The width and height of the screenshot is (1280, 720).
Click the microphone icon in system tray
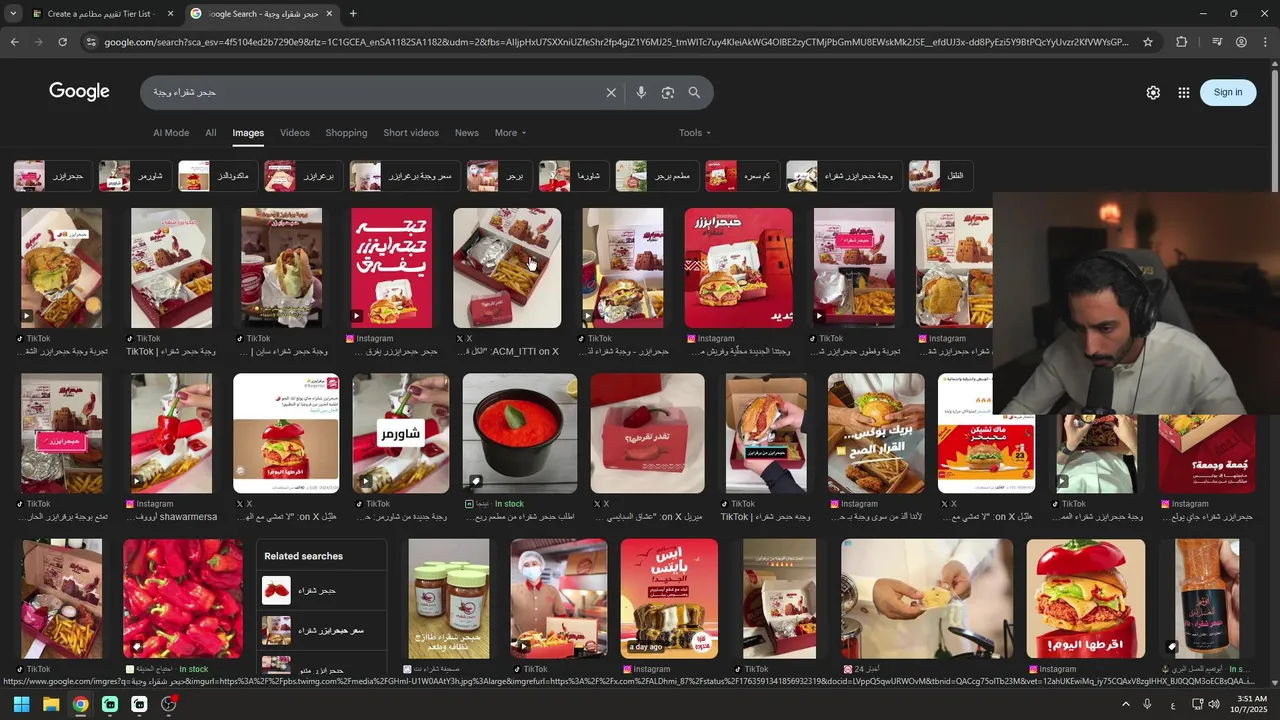[1147, 704]
